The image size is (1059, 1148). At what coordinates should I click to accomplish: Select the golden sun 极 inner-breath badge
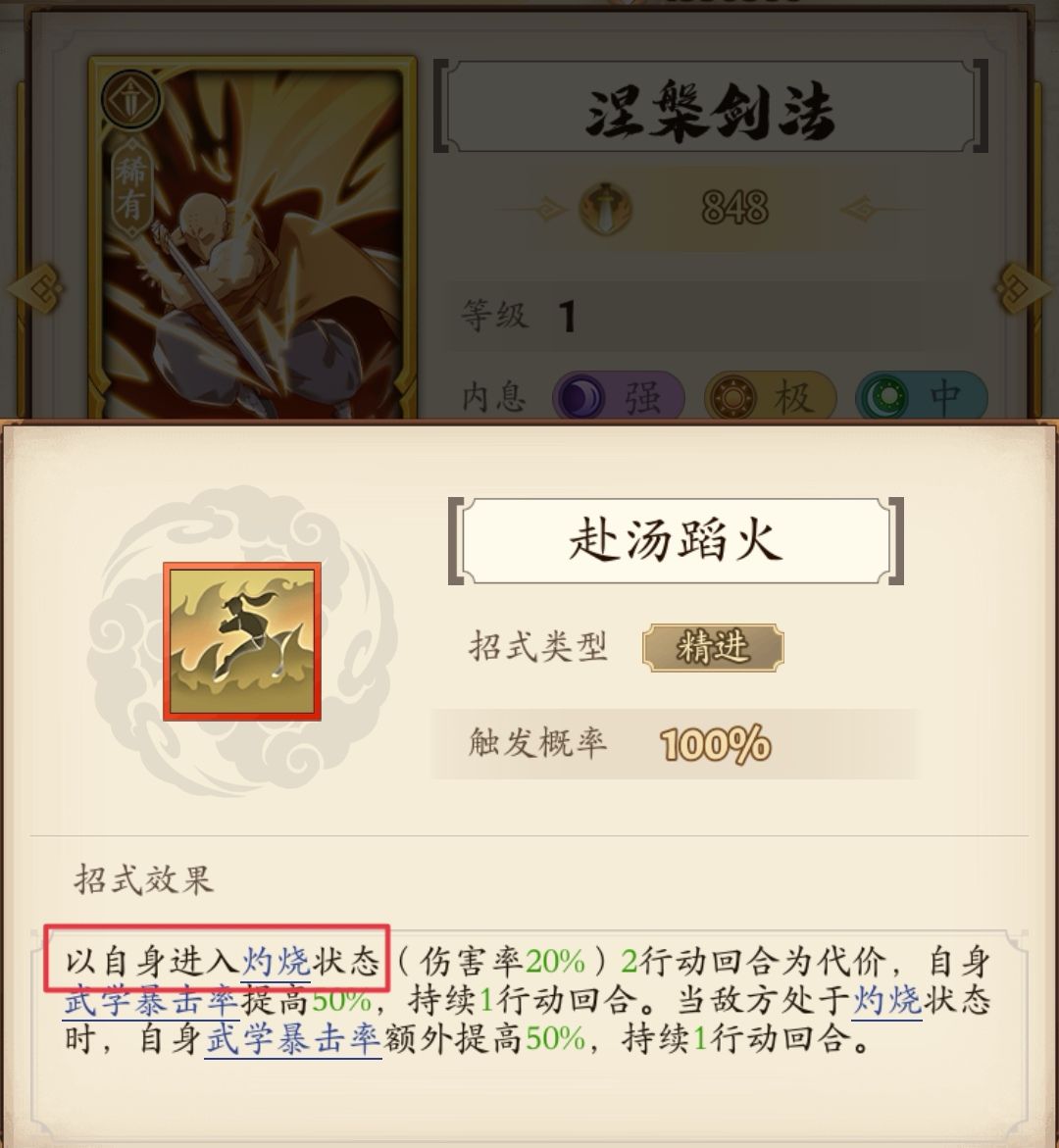[x=770, y=398]
